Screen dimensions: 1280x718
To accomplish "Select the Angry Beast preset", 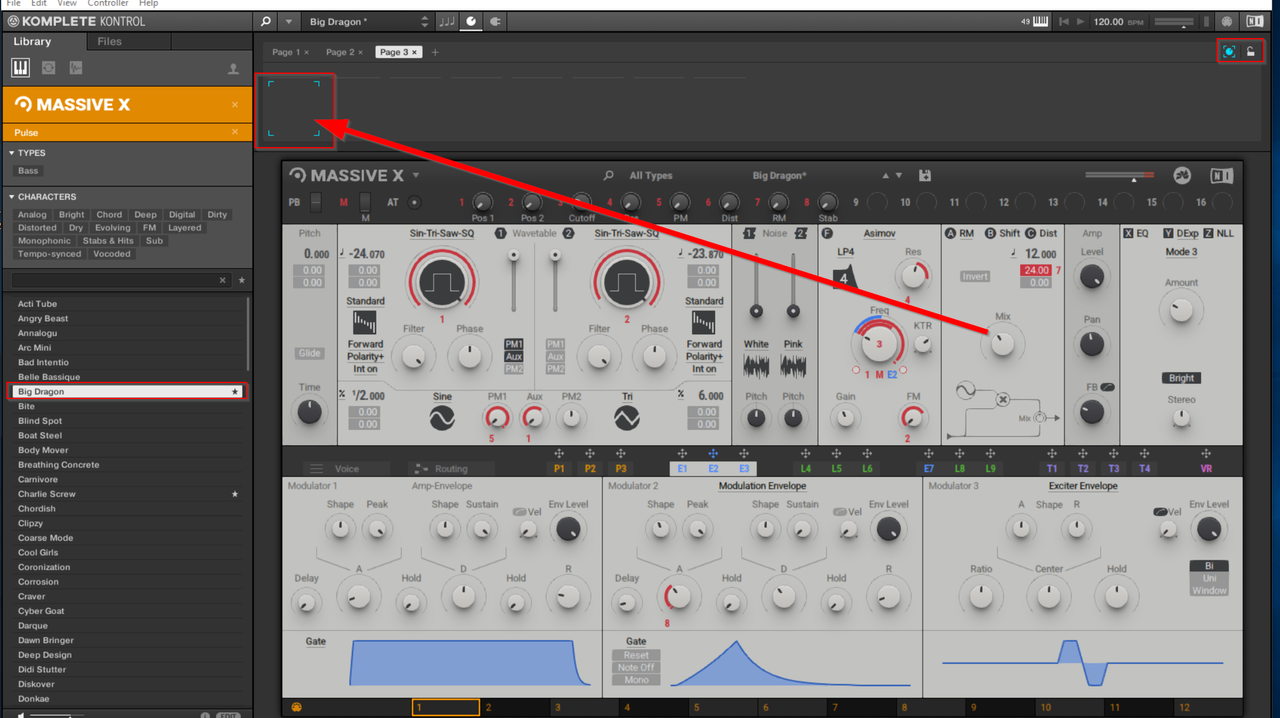I will coord(125,319).
